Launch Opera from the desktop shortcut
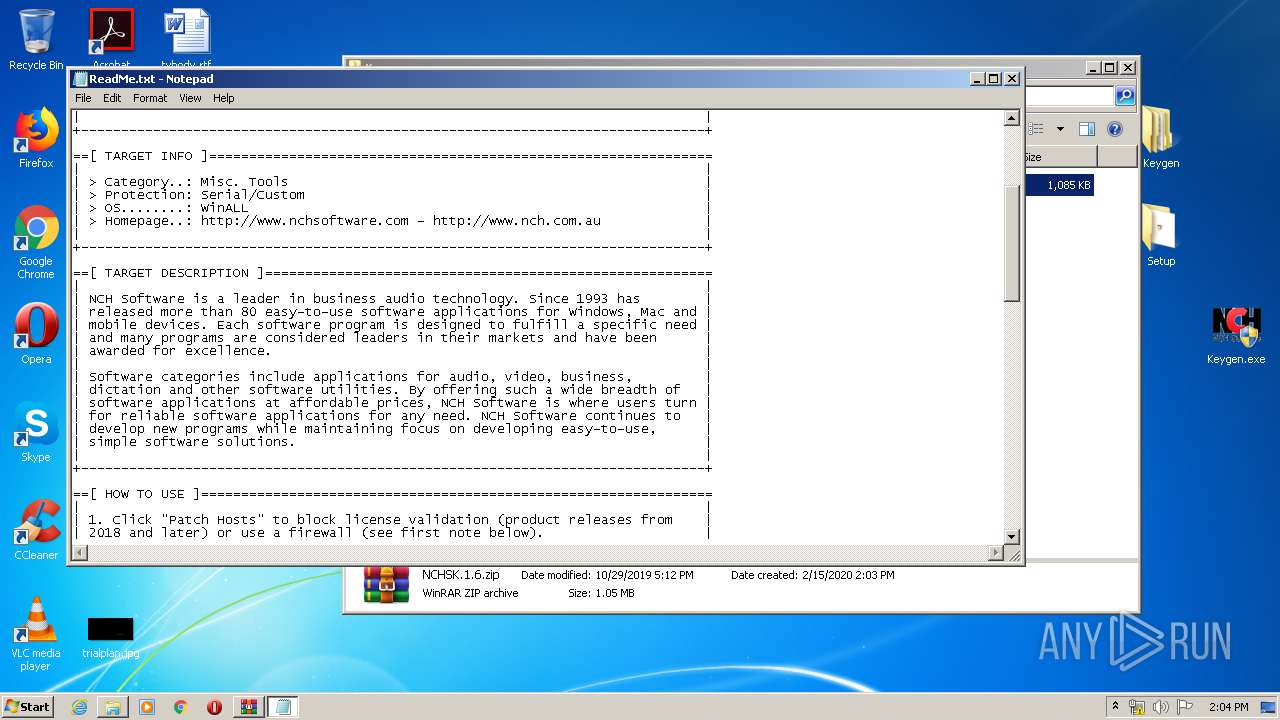 coord(36,334)
